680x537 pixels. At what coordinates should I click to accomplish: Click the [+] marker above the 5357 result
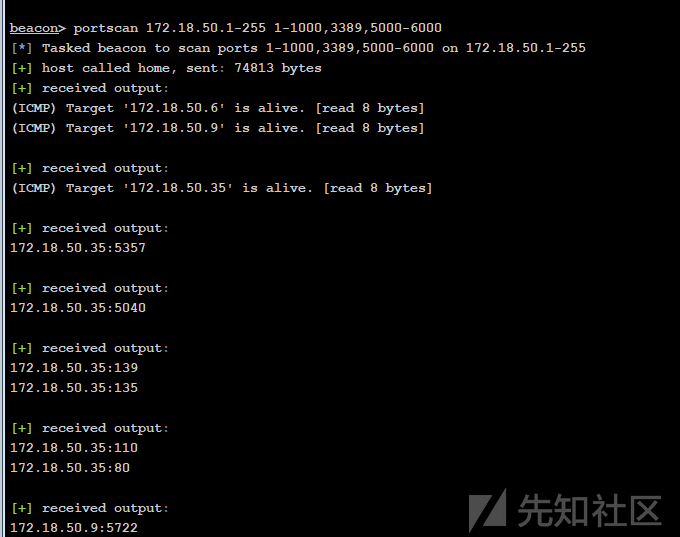click(x=22, y=228)
